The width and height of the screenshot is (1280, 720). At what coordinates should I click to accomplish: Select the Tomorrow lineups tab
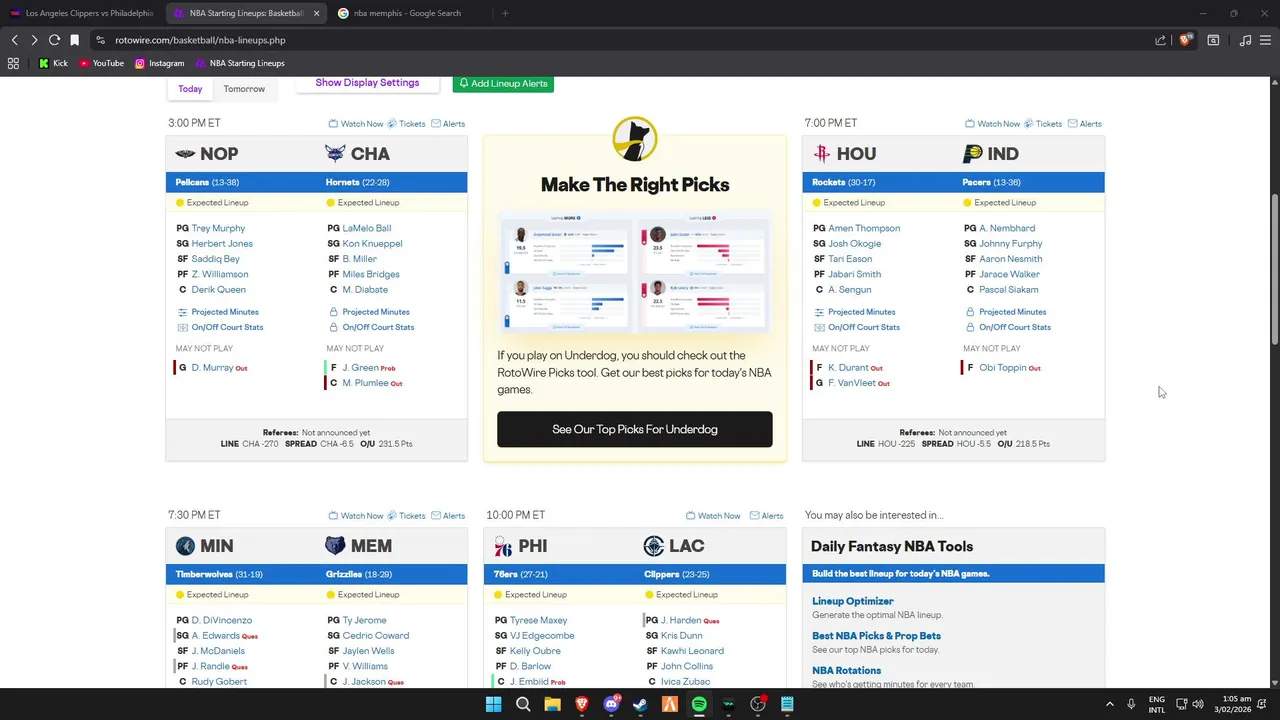click(x=244, y=89)
